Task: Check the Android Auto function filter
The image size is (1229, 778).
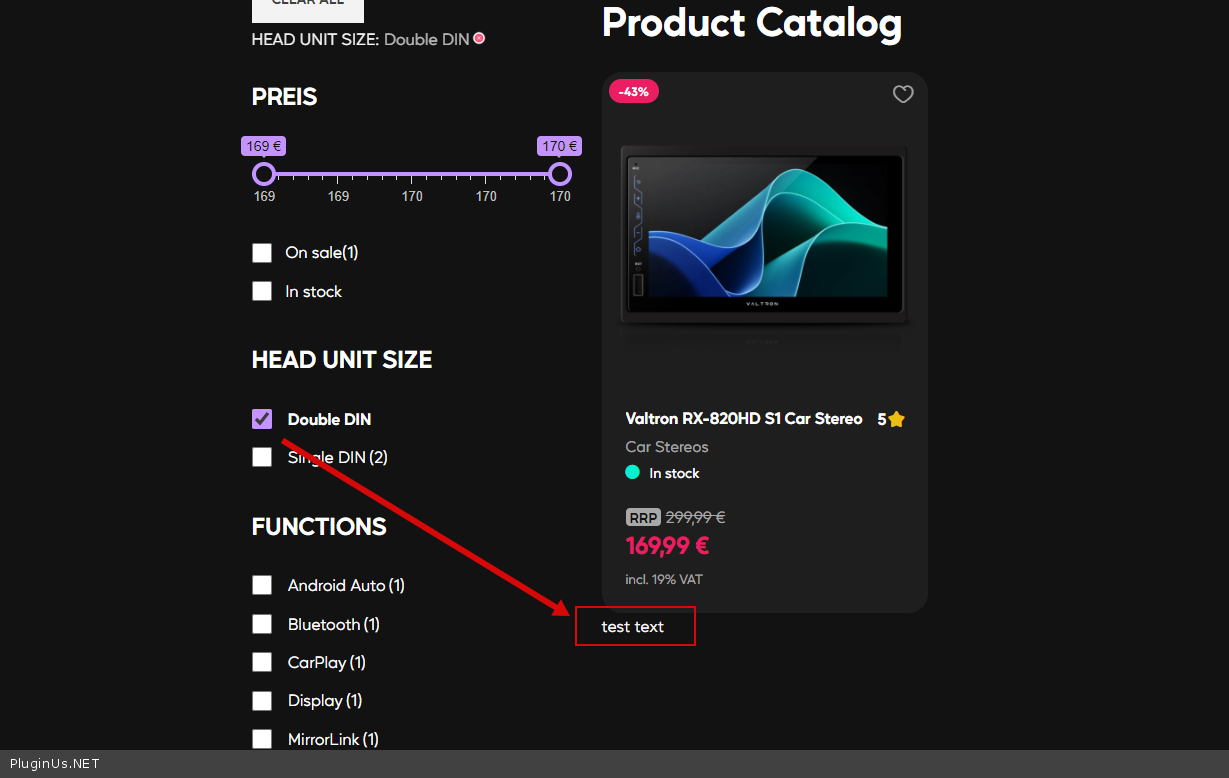Action: coord(262,585)
